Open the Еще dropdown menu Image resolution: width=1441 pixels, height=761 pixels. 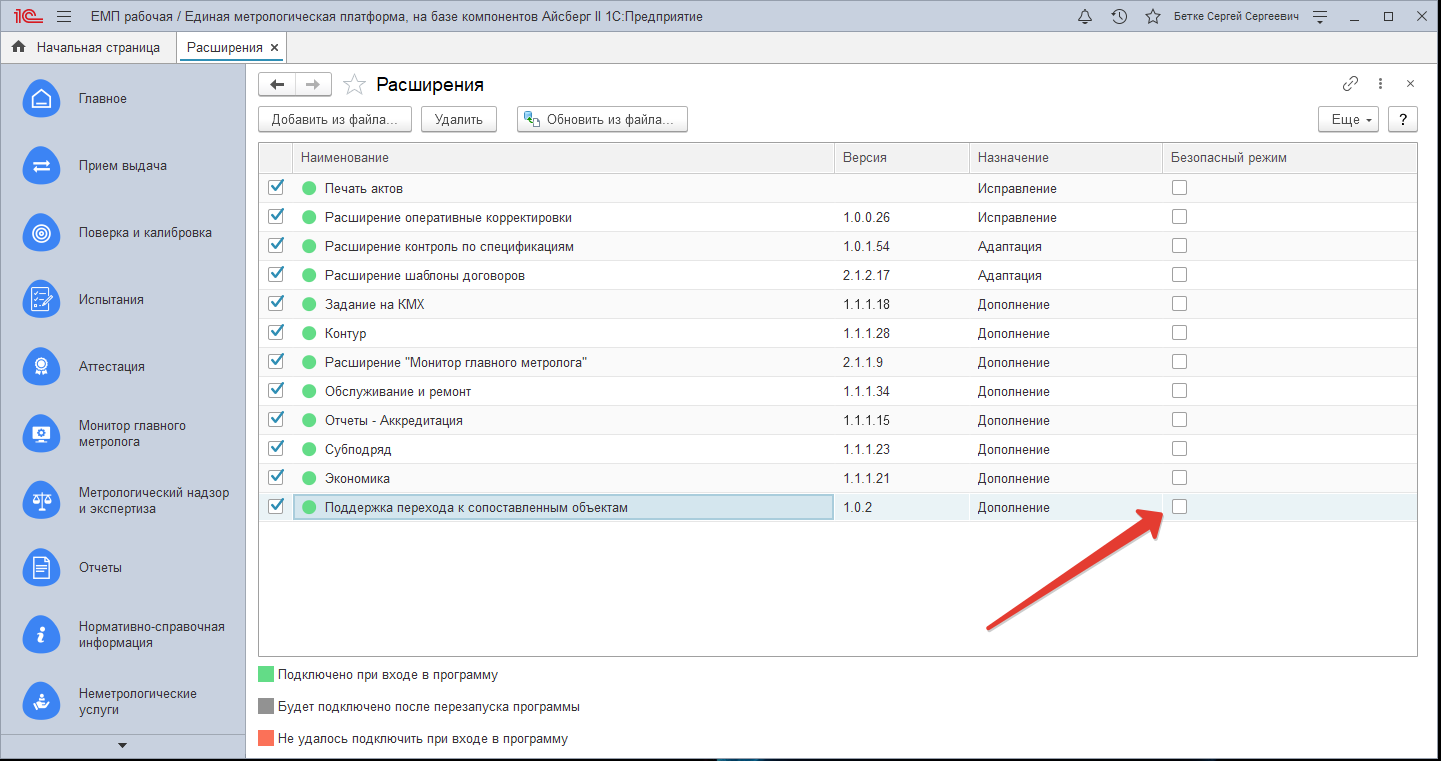pyautogui.click(x=1349, y=119)
